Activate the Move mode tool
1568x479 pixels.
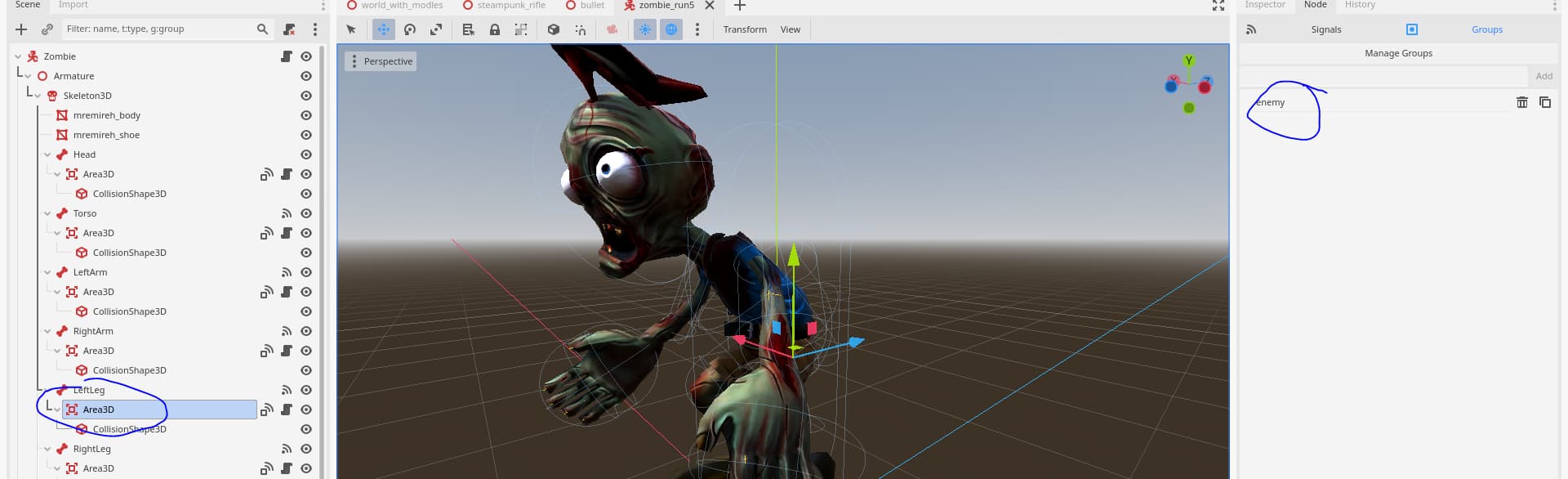[383, 29]
